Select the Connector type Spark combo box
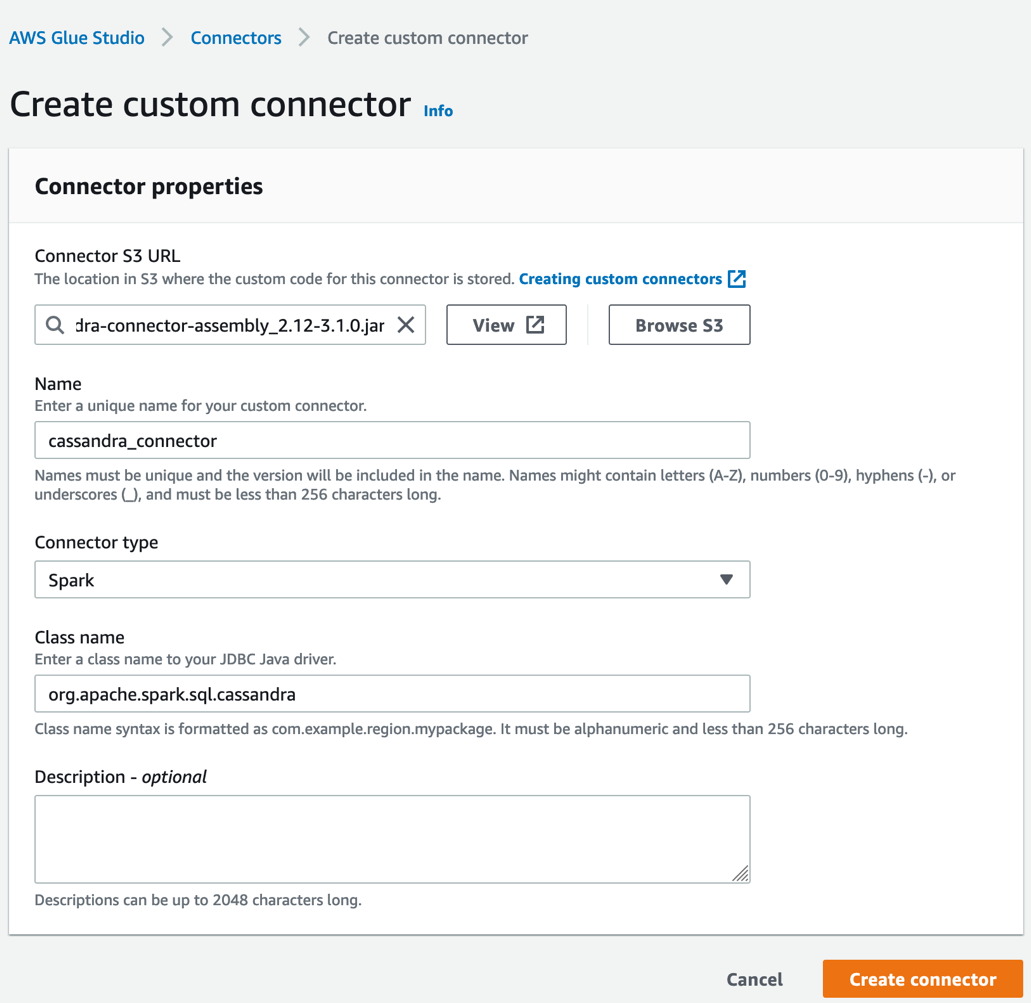This screenshot has width=1031, height=1003. 380,580
